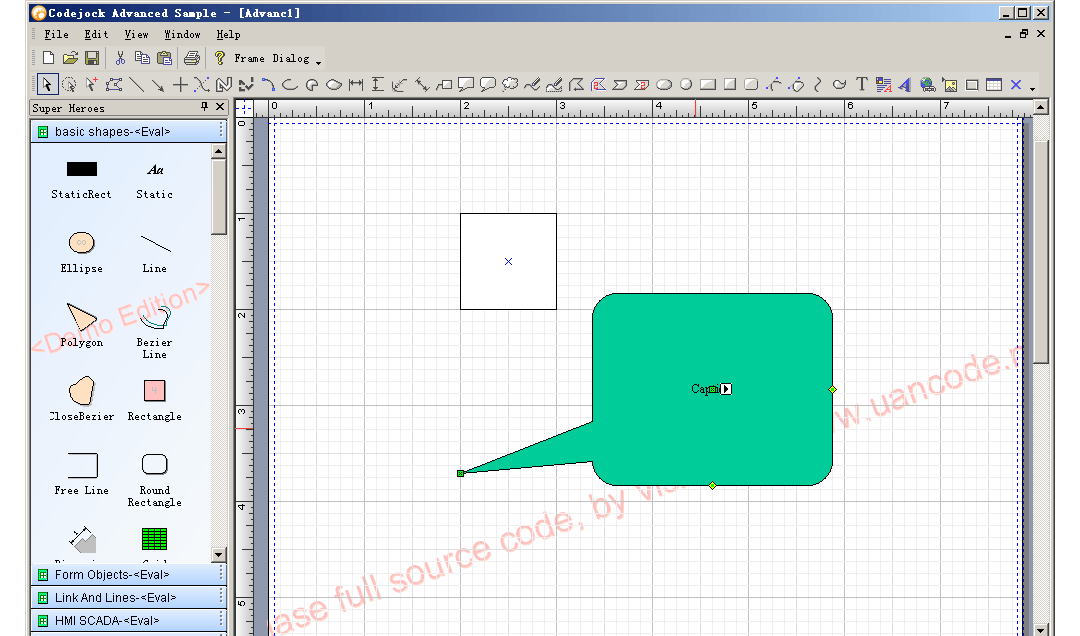The height and width of the screenshot is (636, 1080).
Task: Click the New document icon
Action: point(48,59)
